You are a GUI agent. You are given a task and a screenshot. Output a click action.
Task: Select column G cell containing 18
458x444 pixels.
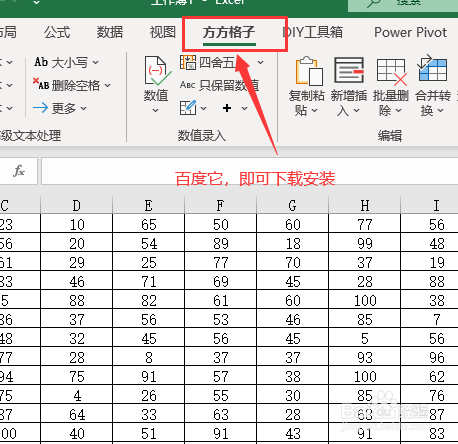(293, 243)
